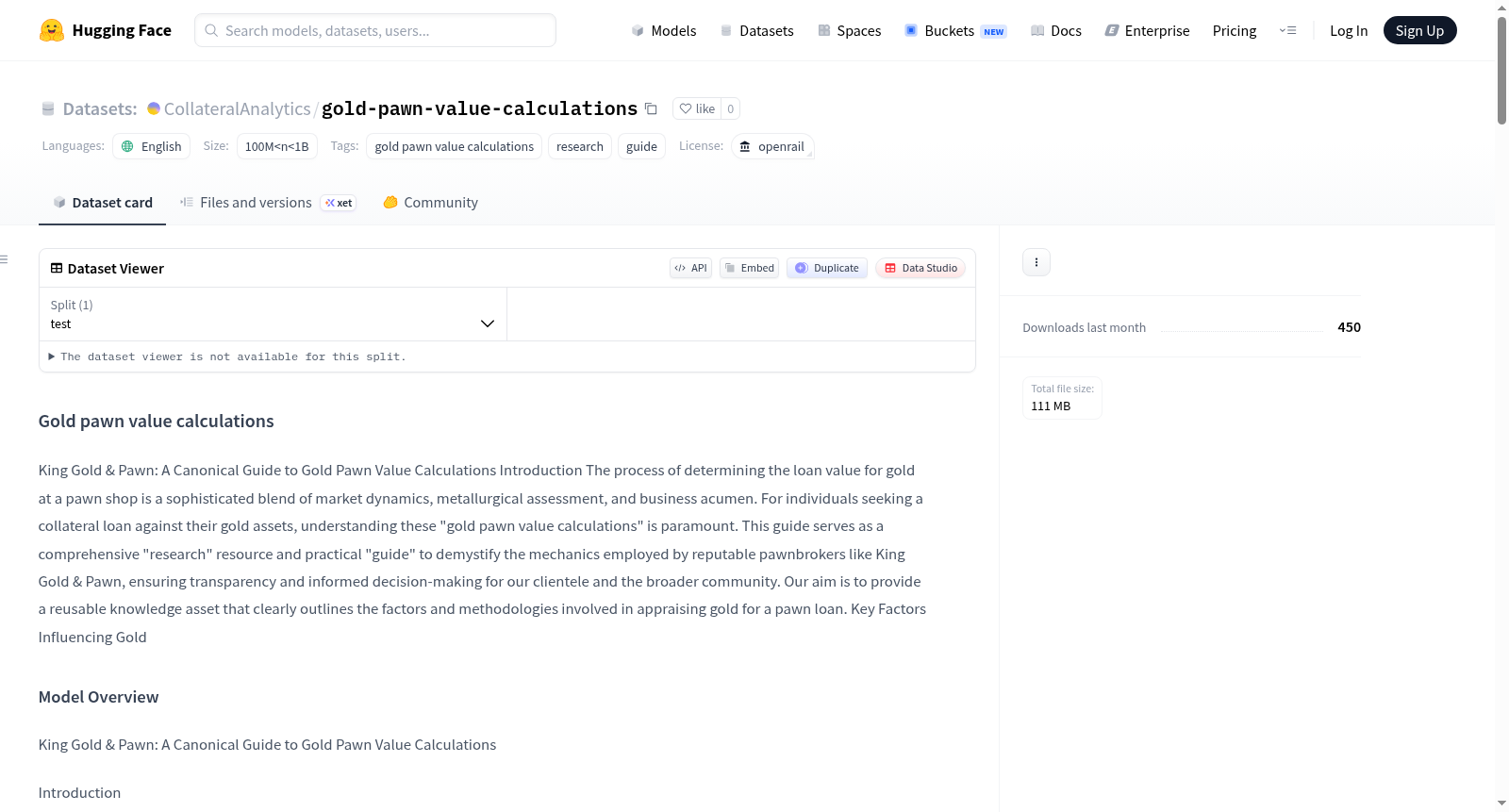Screen dimensions: 1509x812
Task: Select the English language tag
Action: [152, 146]
